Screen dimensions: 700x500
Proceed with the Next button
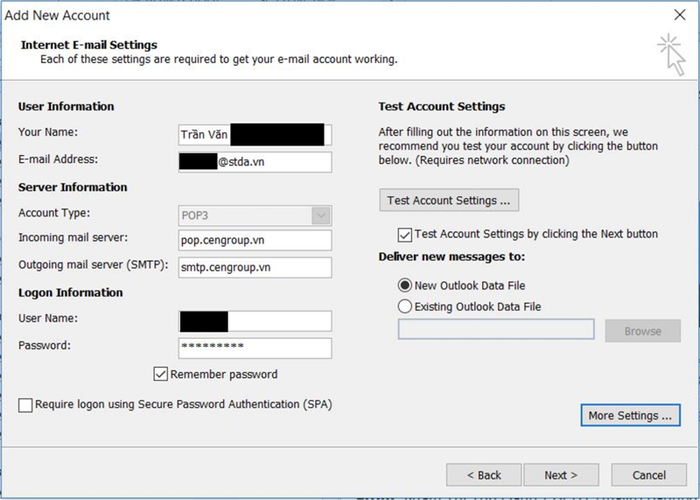coord(561,475)
